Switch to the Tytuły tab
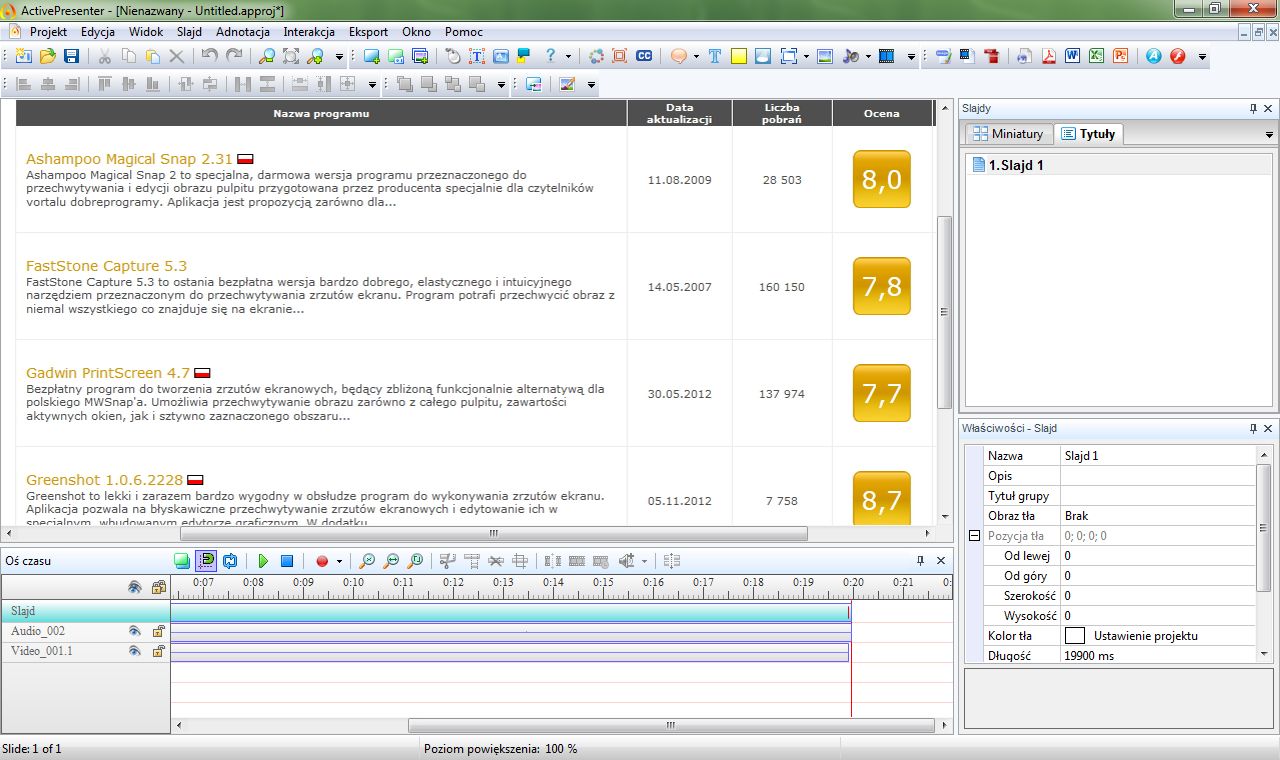This screenshot has width=1280, height=760. click(x=1089, y=133)
